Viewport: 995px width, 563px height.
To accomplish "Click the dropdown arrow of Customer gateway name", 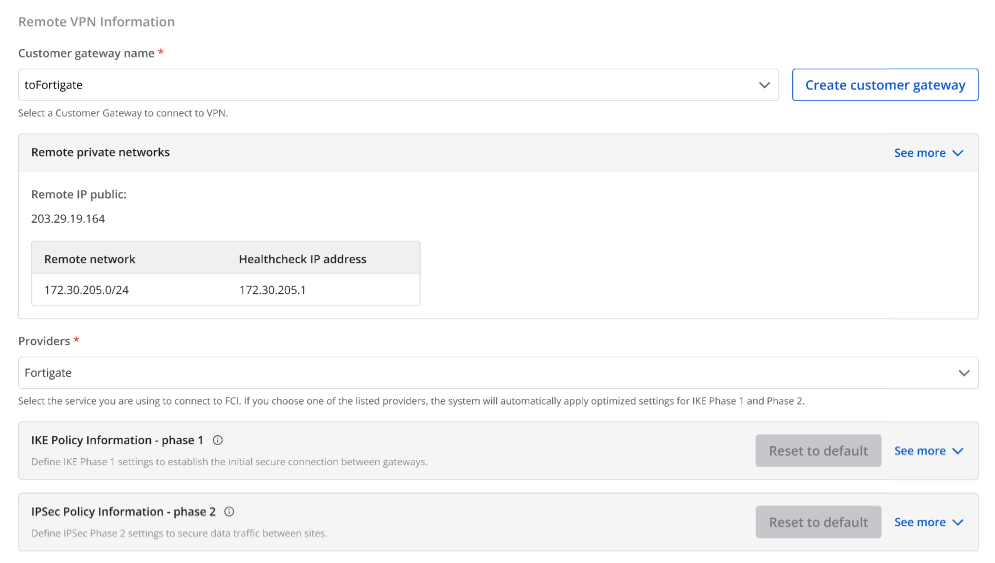I will point(764,85).
